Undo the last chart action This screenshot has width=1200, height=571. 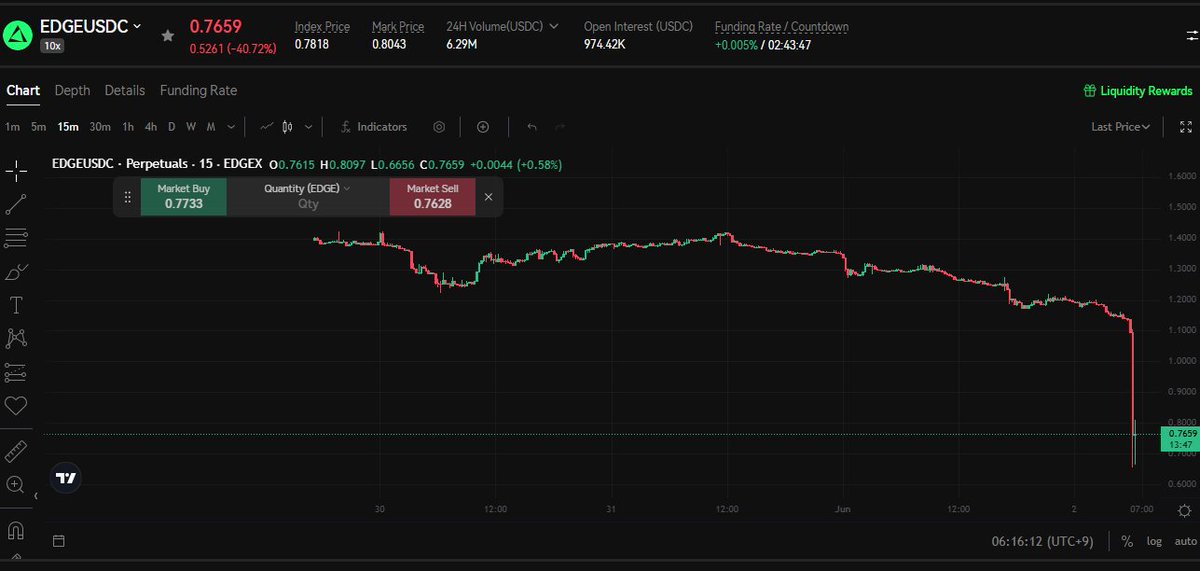point(532,127)
